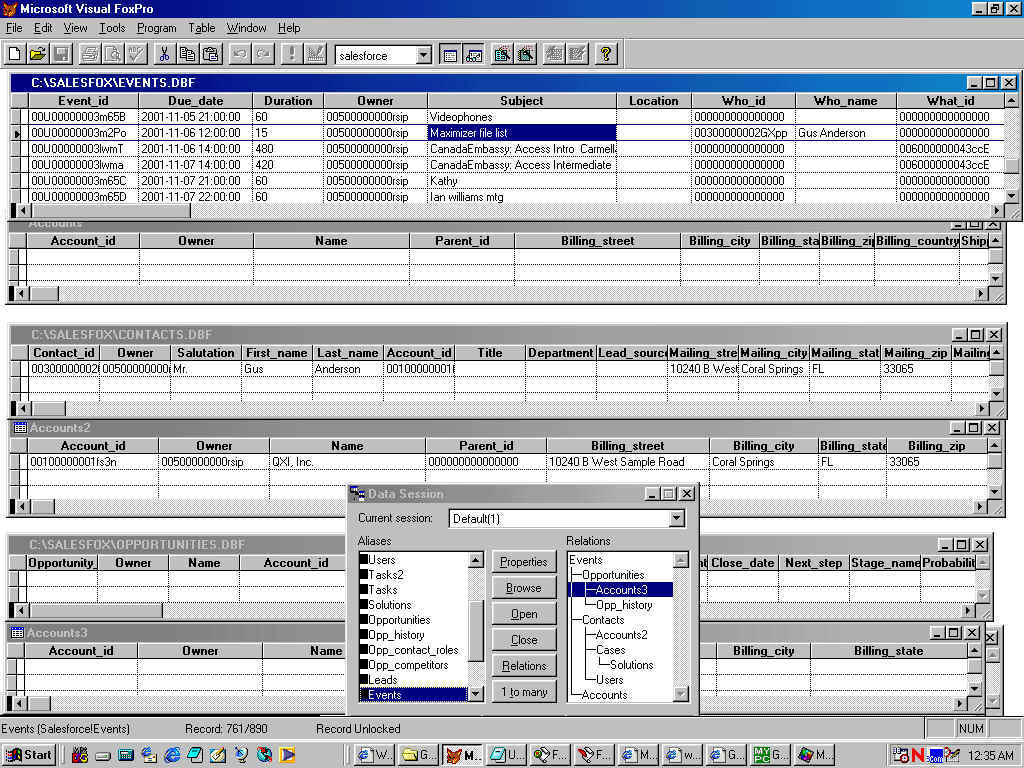1024x768 pixels.
Task: Click the Events window horizontal scrollbar thumb
Action: 111,211
